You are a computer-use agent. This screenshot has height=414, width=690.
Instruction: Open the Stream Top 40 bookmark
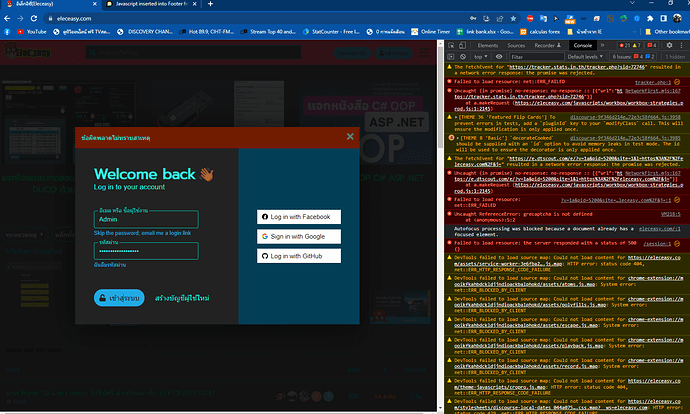click(268, 32)
